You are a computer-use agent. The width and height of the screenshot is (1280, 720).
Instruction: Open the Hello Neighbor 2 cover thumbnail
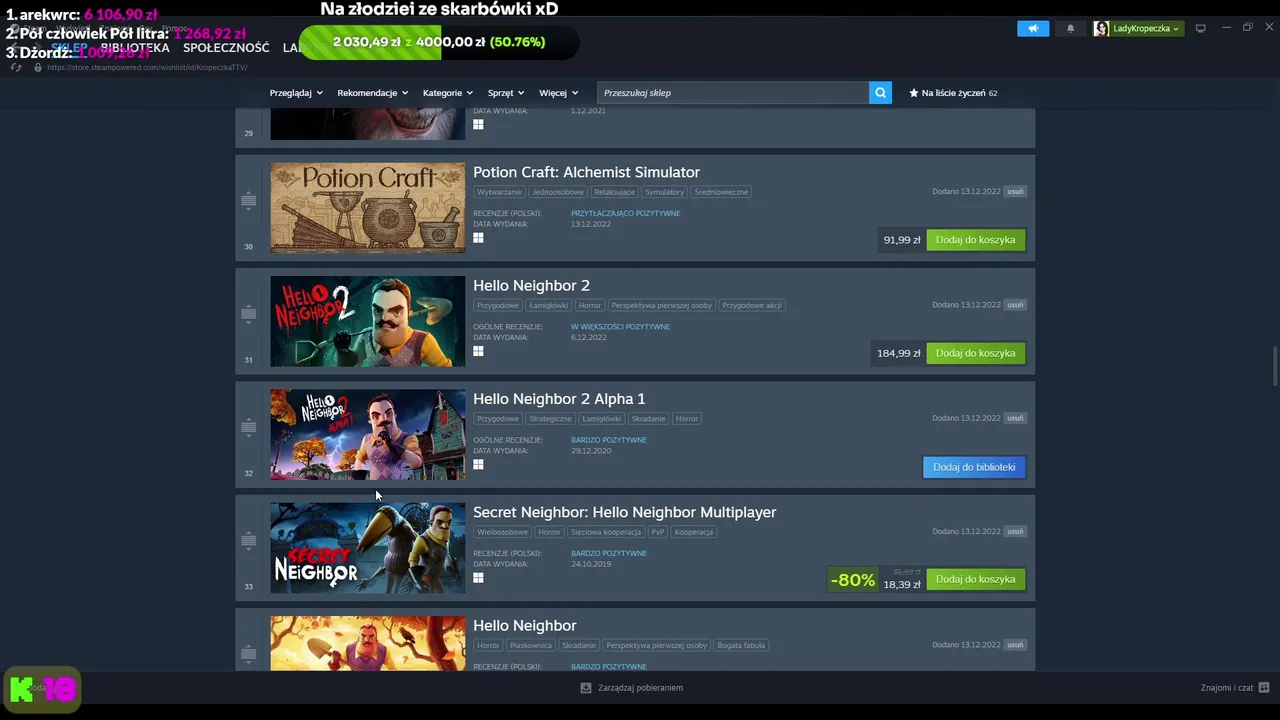pyautogui.click(x=367, y=321)
